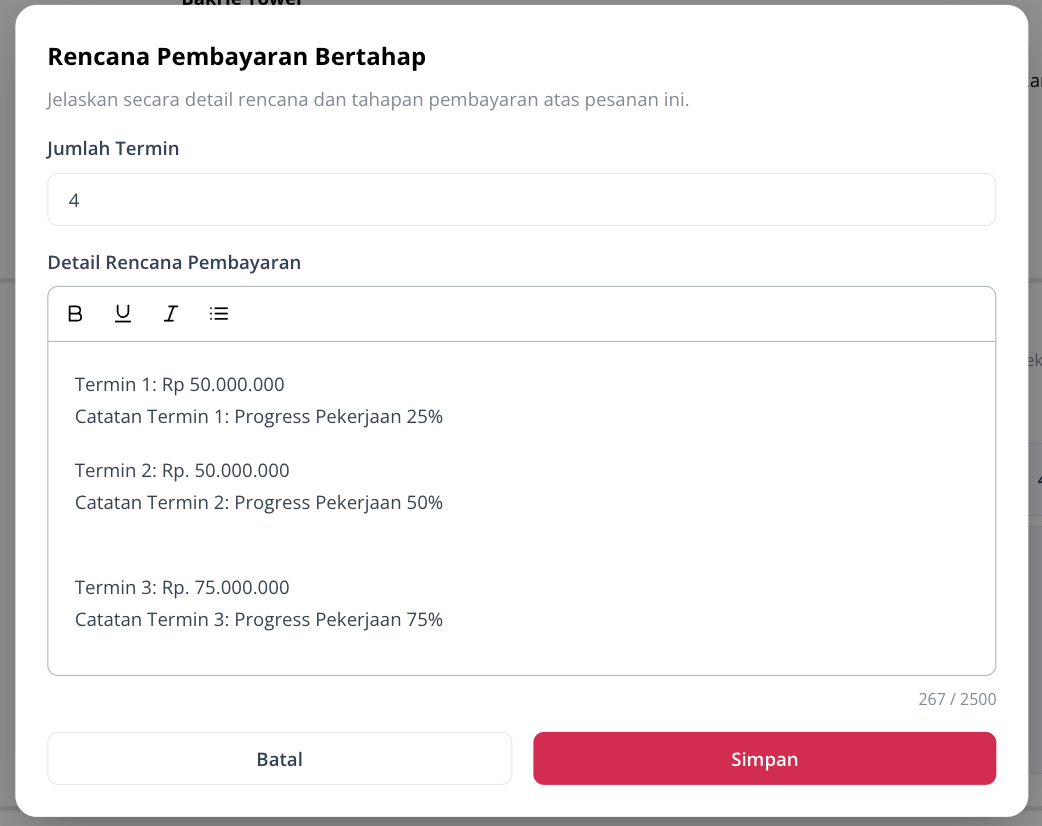The width and height of the screenshot is (1042, 826).
Task: Toggle italic formatting in the editor
Action: (x=171, y=314)
